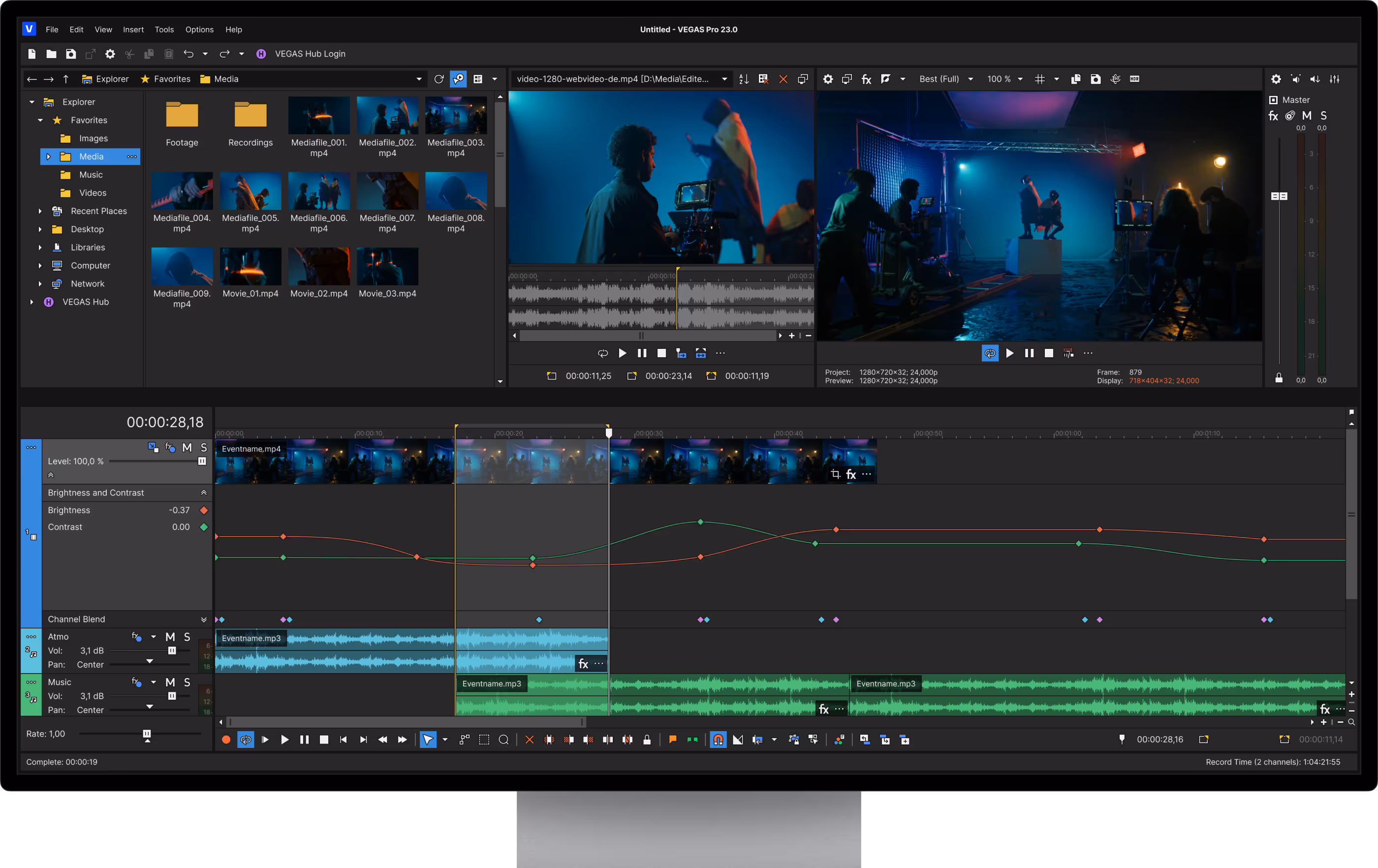Toggle snapping with the magnet icon
Viewport: 1378px width, 868px height.
(718, 739)
